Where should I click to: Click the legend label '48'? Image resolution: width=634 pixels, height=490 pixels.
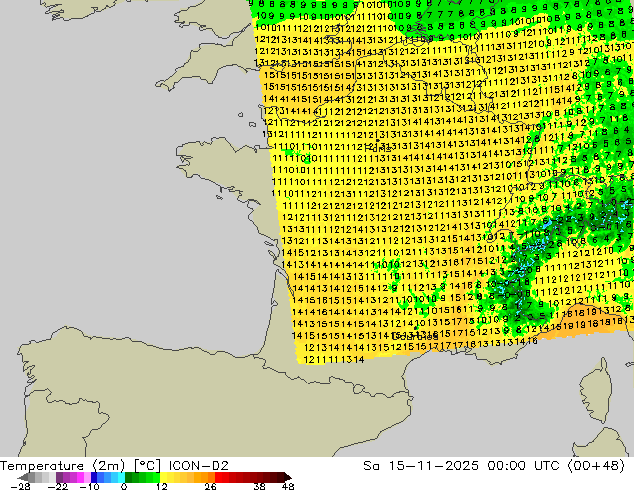point(288,487)
